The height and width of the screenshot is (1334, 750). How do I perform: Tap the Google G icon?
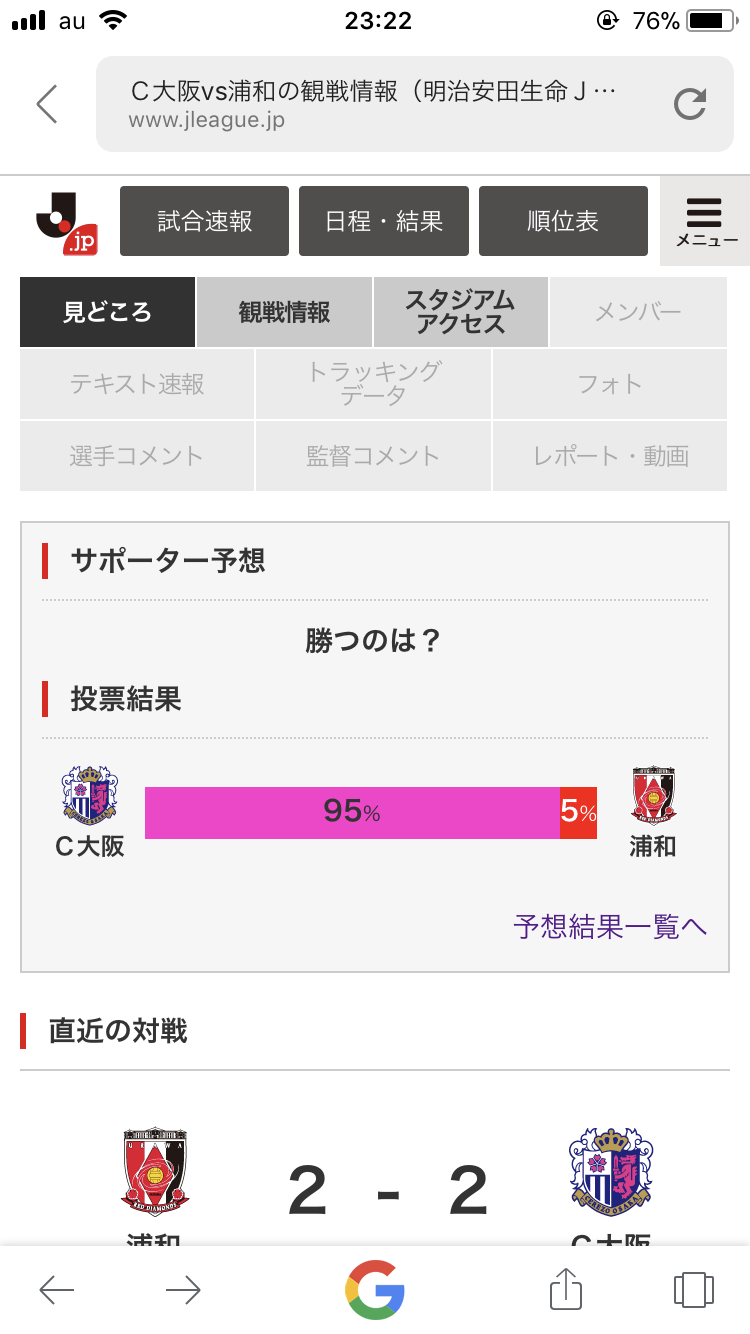pyautogui.click(x=375, y=1289)
